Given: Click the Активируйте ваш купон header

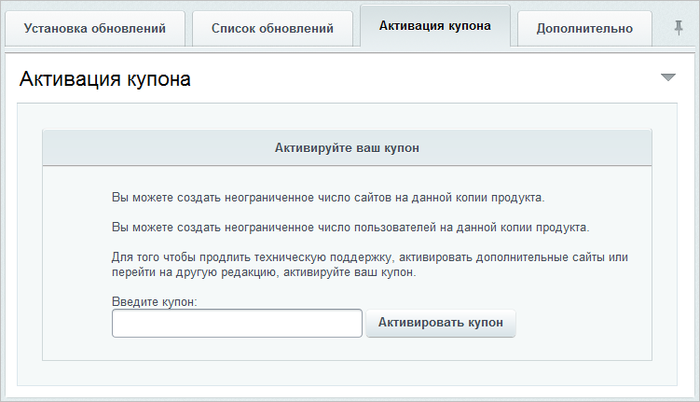Looking at the screenshot, I should click(347, 148).
